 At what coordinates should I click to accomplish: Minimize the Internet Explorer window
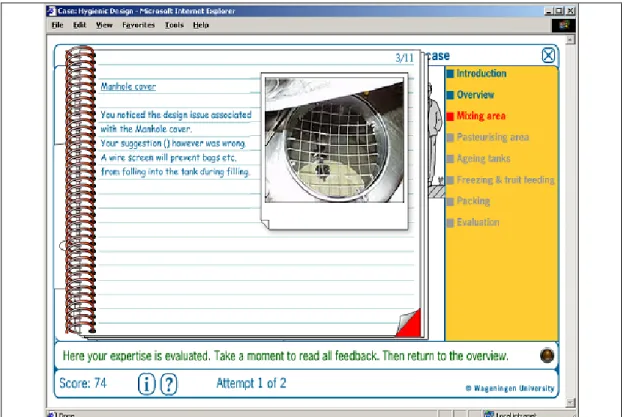(x=549, y=11)
